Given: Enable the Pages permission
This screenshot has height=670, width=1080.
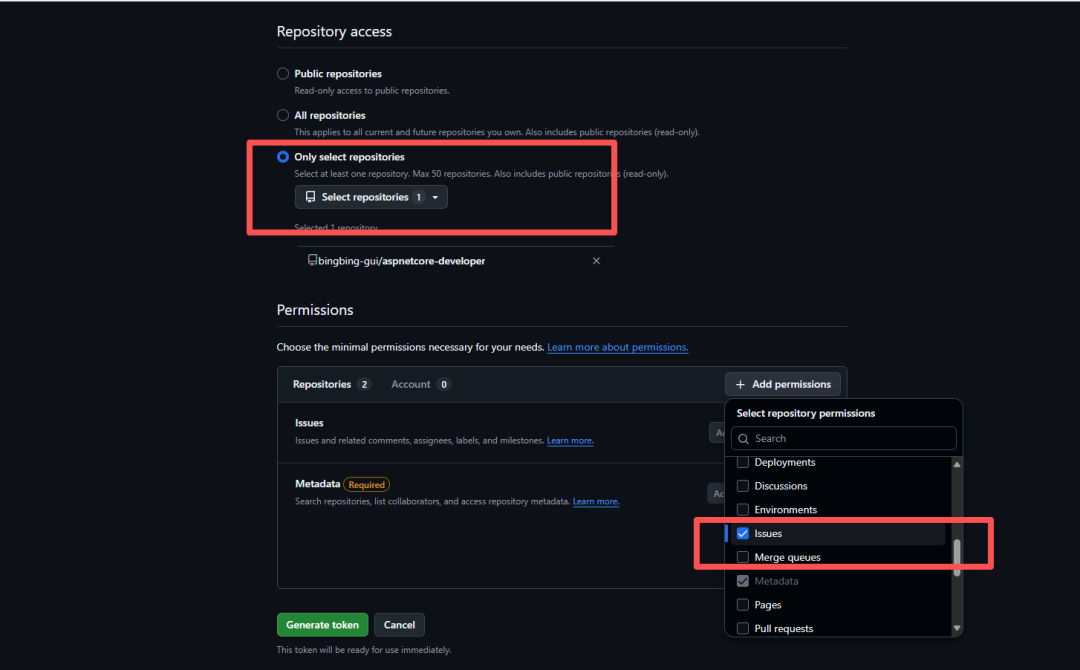Looking at the screenshot, I should tap(743, 604).
